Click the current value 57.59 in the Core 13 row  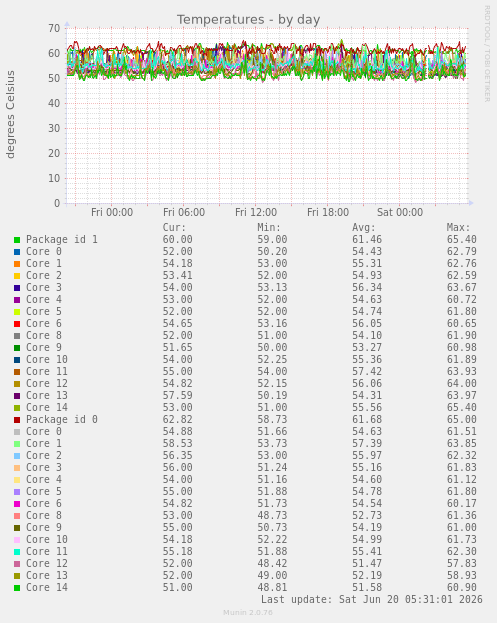[178, 396]
